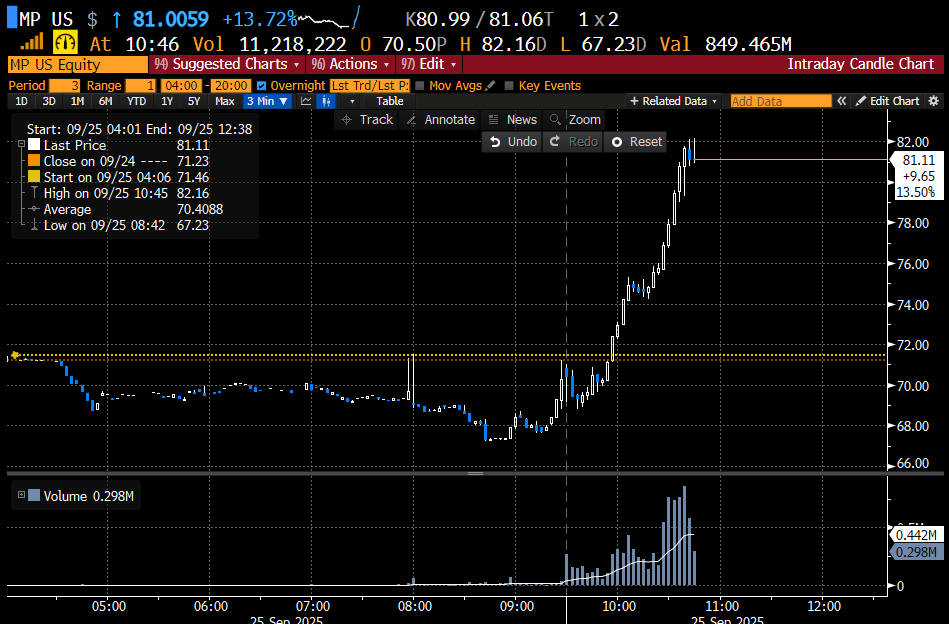Click the High on 09/25 10:45 legend row
The image size is (949, 624).
(x=119, y=193)
